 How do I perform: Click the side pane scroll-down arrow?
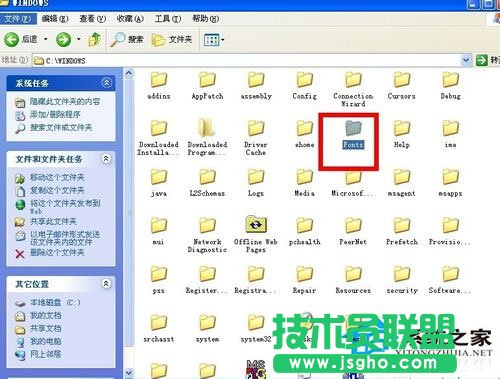tap(129, 373)
